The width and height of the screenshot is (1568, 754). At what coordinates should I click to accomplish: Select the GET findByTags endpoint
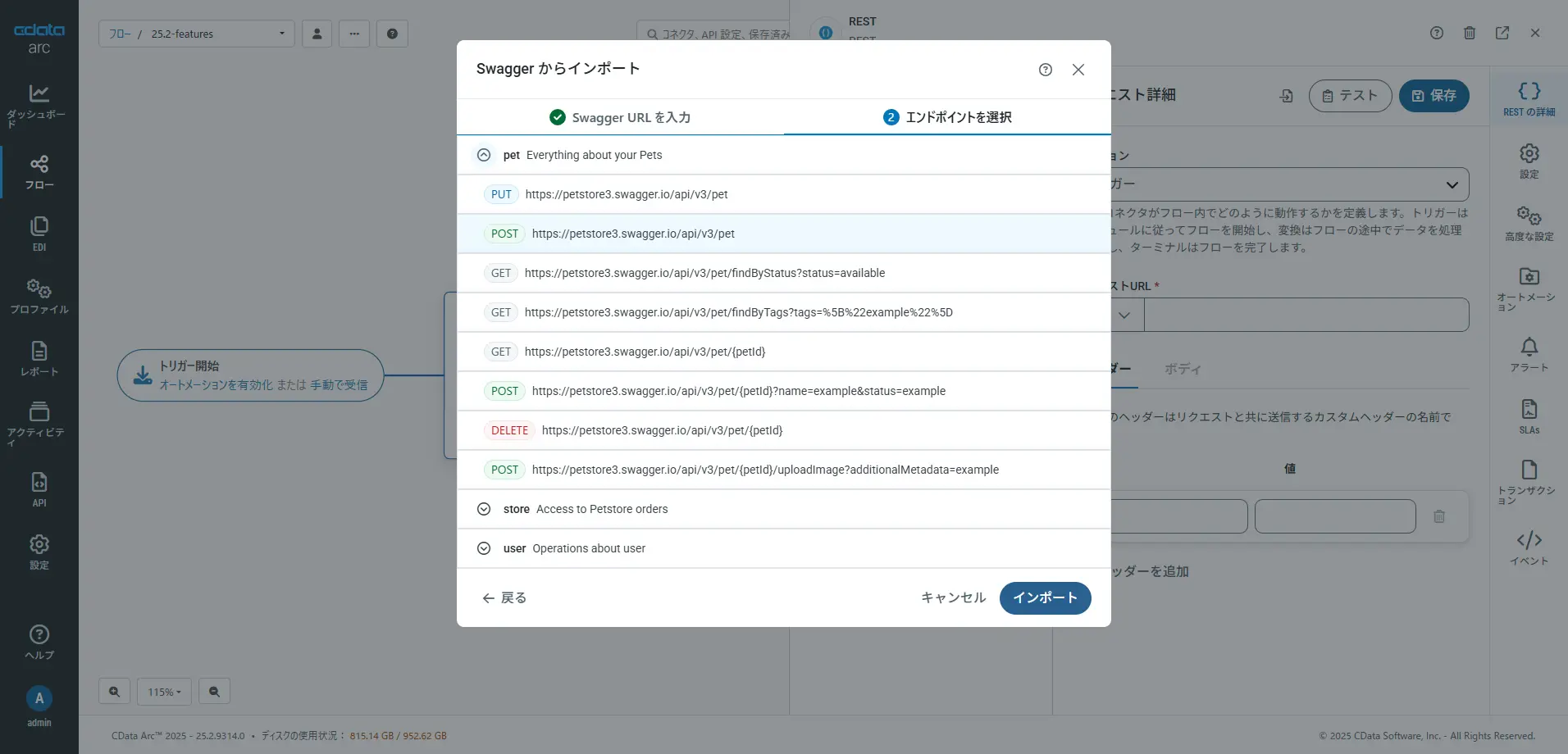pos(784,312)
